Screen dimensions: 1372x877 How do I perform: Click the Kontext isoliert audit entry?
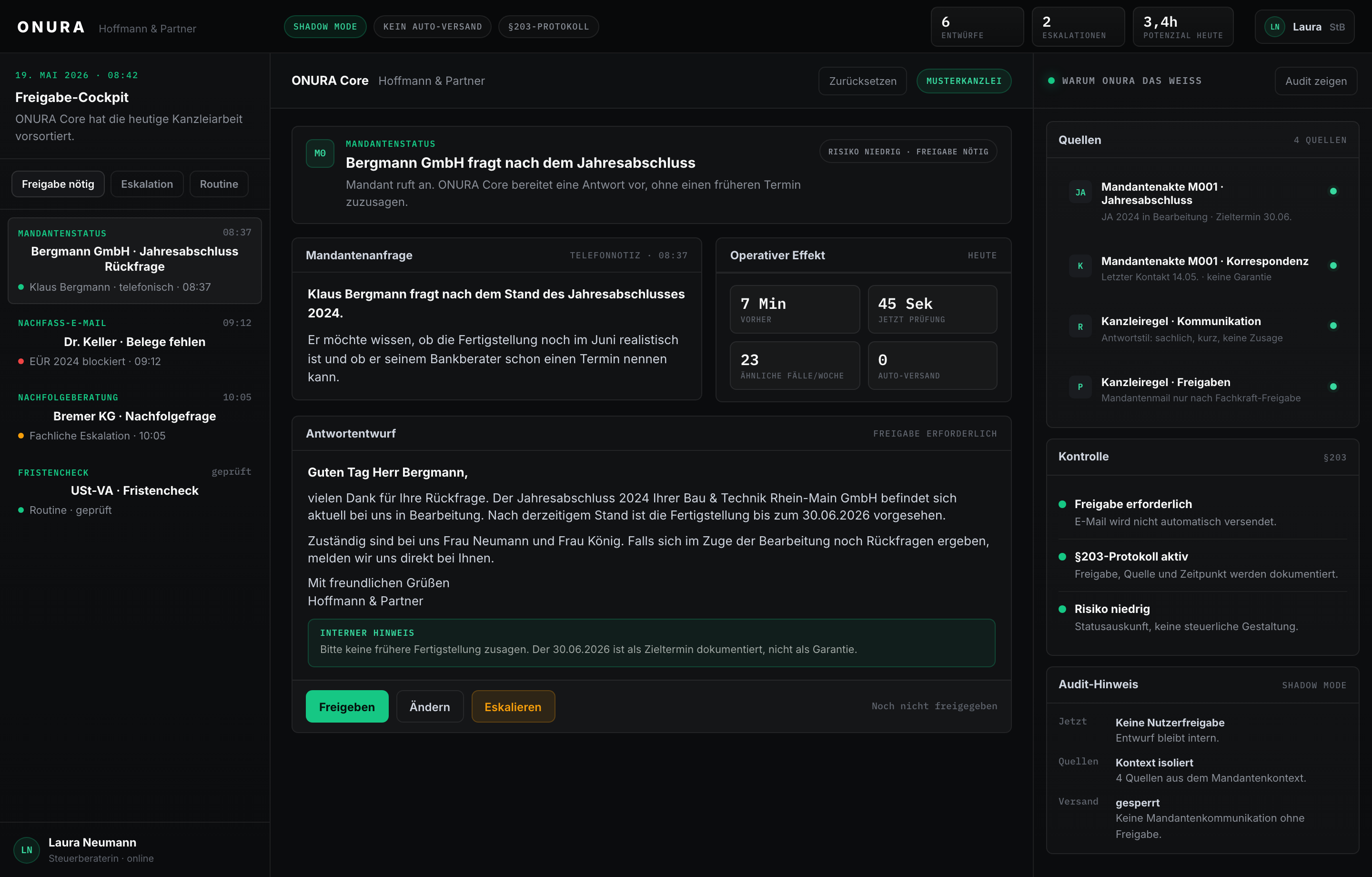tap(1203, 770)
